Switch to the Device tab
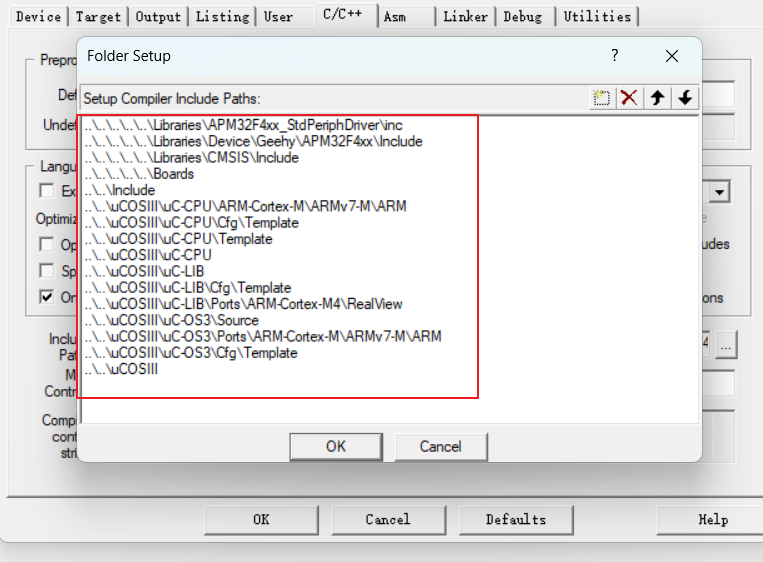 click(x=38, y=17)
